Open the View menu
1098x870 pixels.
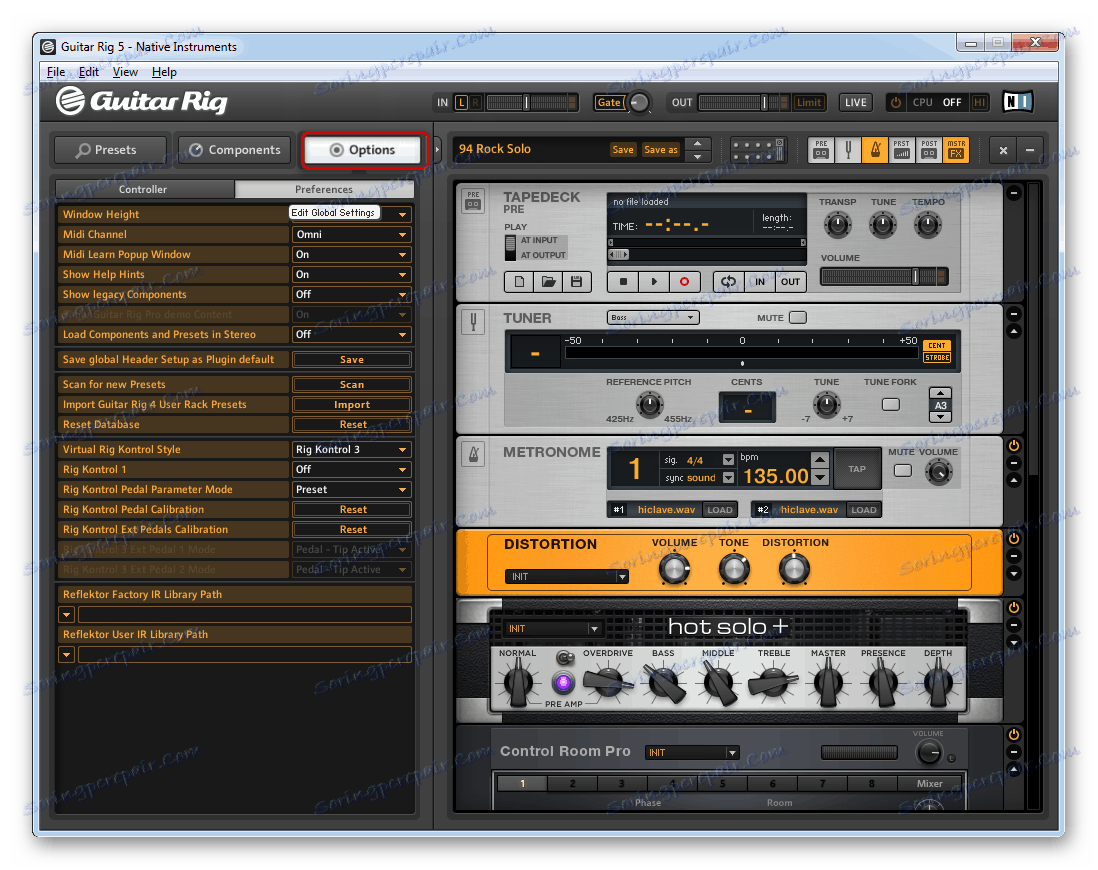tap(125, 71)
